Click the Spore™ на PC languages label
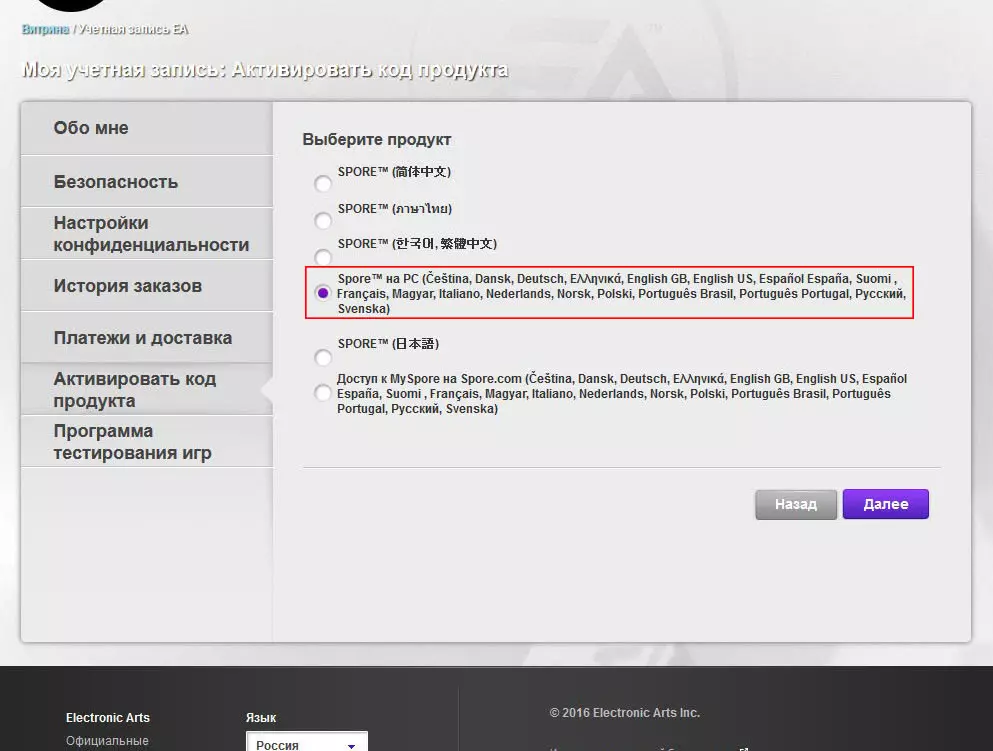993x751 pixels. (x=622, y=293)
